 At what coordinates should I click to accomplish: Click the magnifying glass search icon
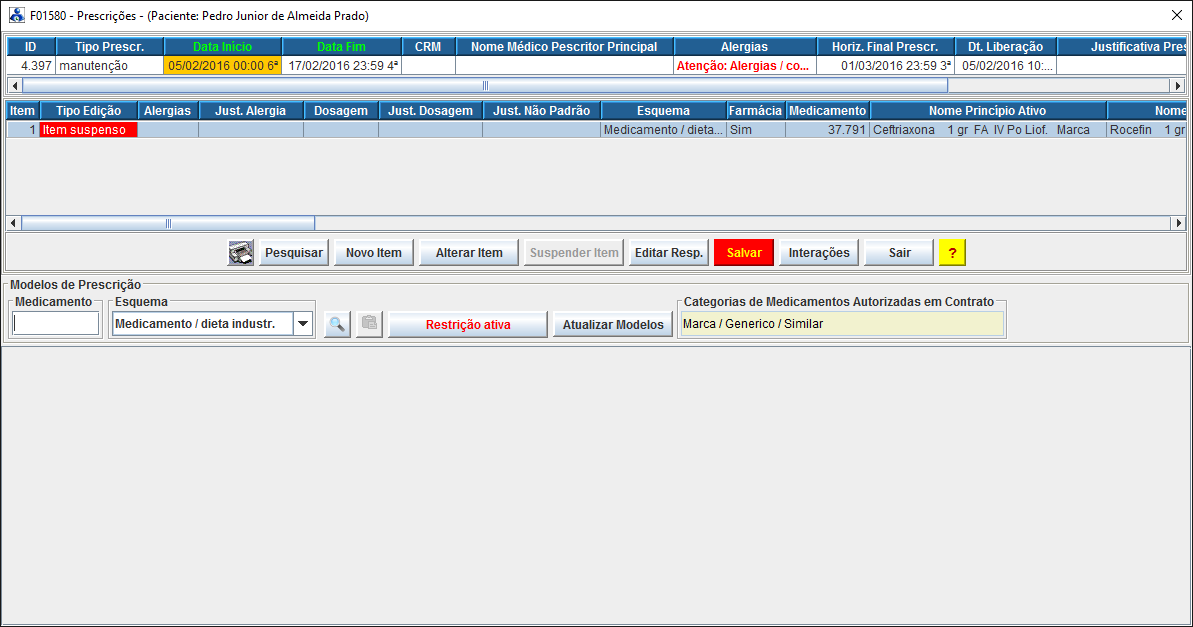pyautogui.click(x=338, y=324)
